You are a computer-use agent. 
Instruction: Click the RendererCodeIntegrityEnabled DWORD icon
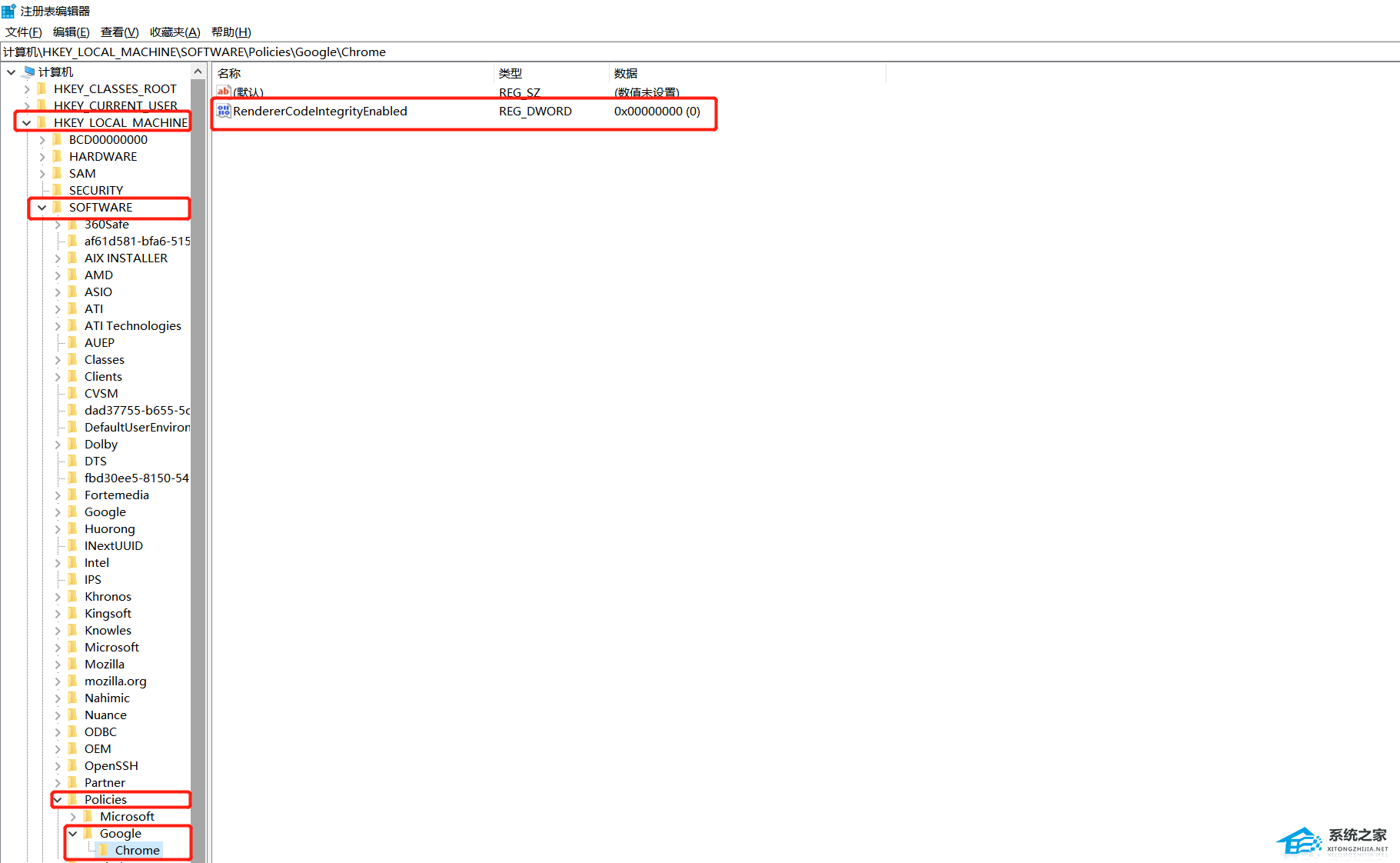224,111
